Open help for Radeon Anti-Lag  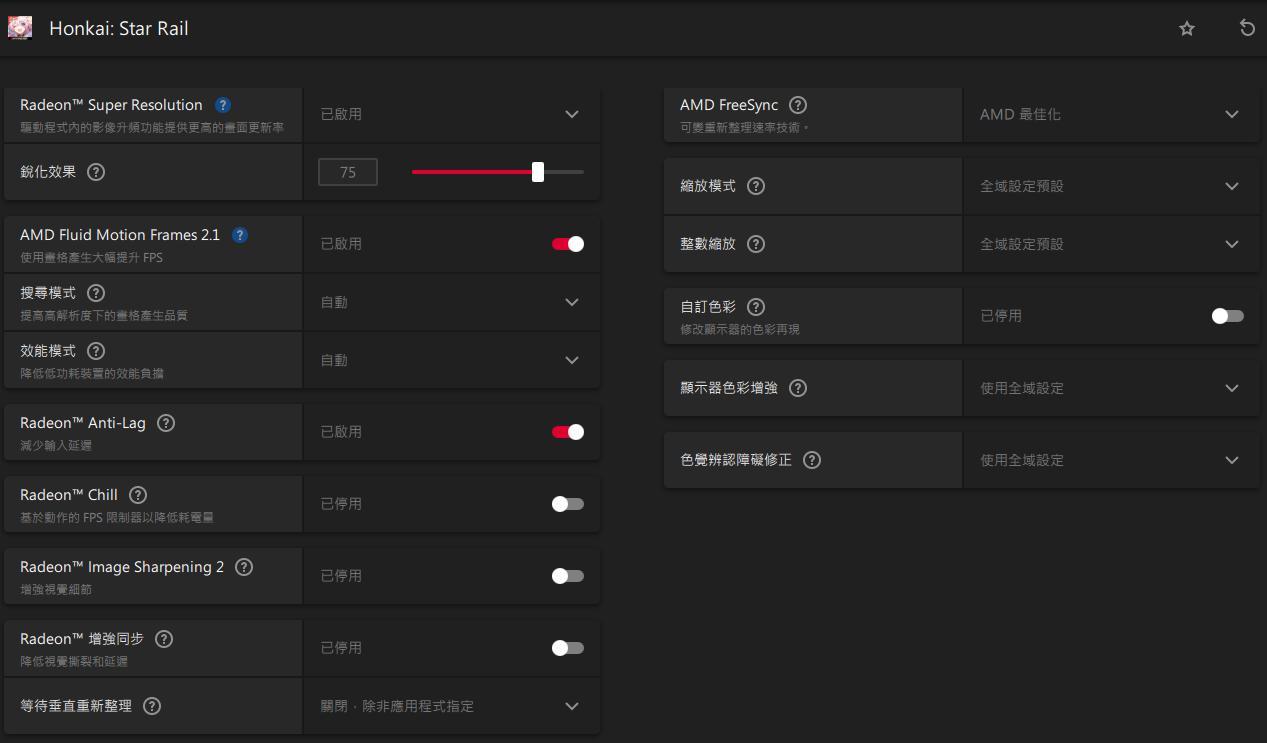[166, 423]
